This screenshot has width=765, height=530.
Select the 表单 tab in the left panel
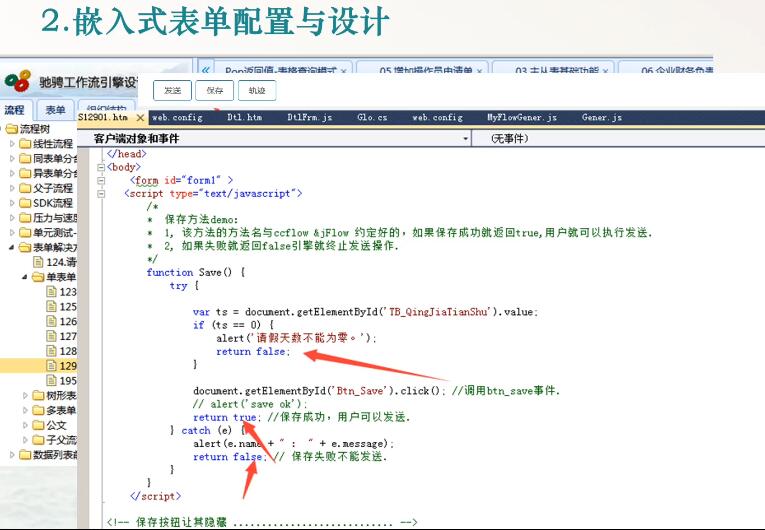click(55, 110)
